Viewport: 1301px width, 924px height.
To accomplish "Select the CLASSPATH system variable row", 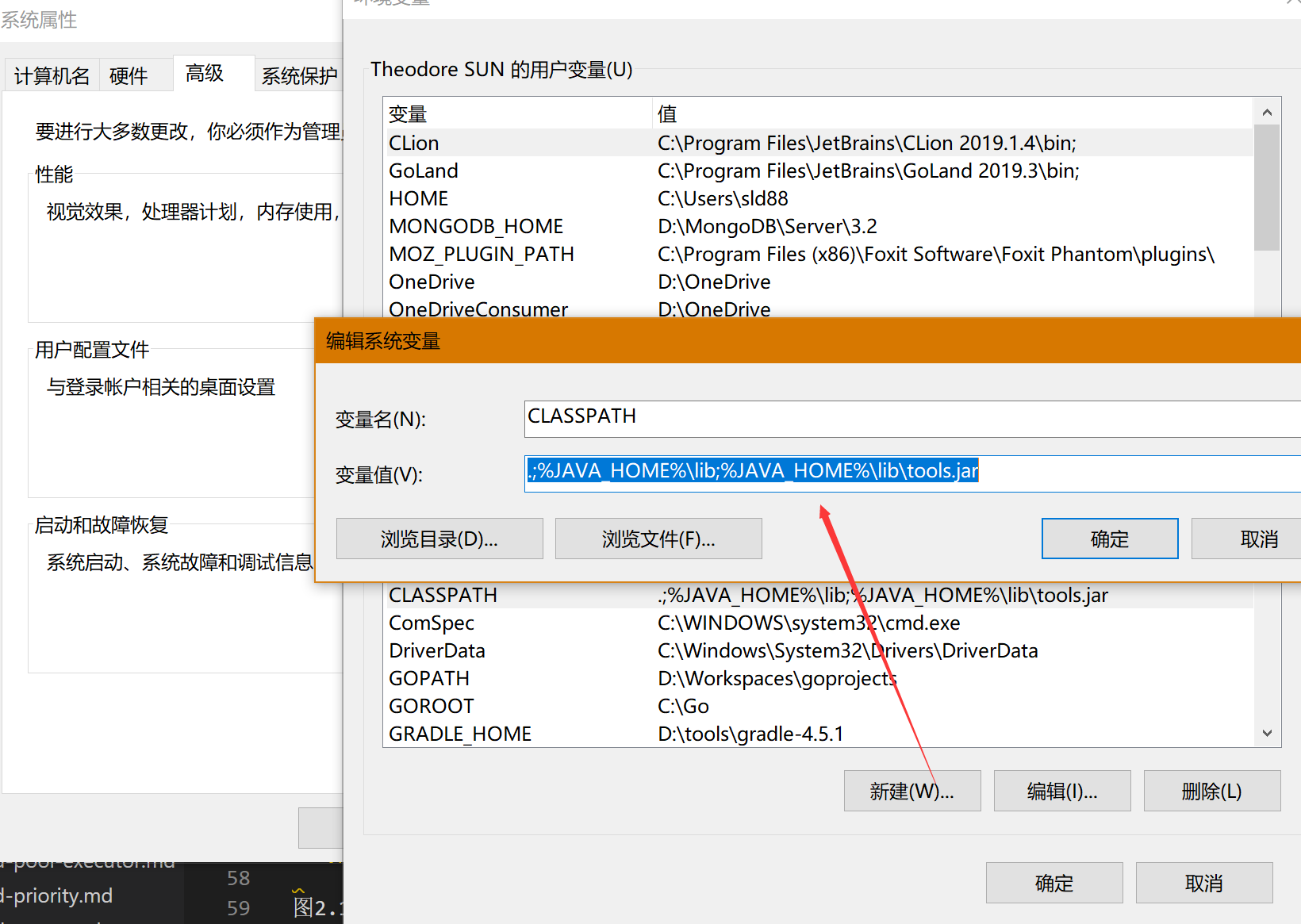I will tap(818, 595).
